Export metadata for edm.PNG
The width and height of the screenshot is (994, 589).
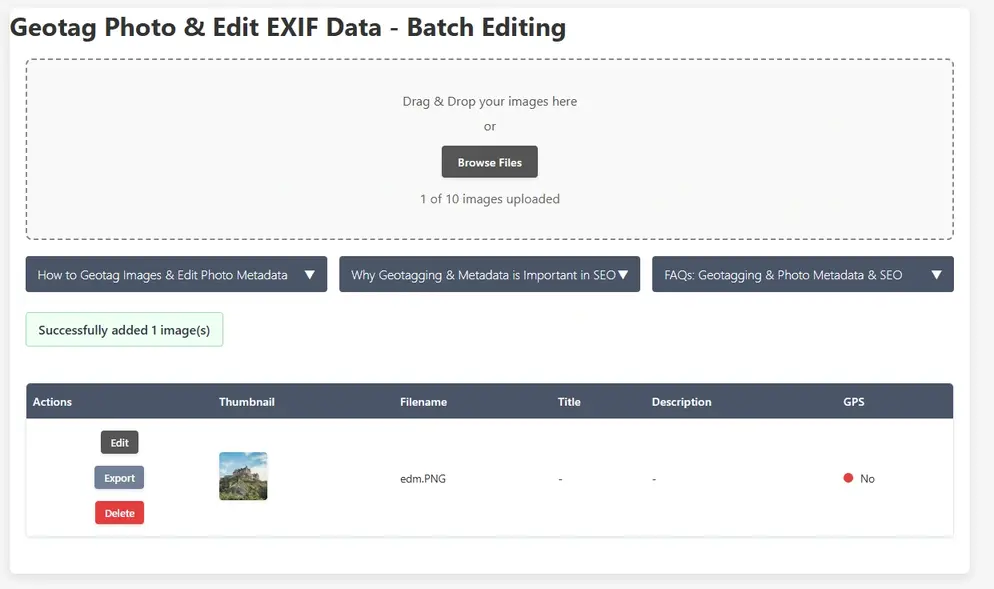[x=119, y=477]
